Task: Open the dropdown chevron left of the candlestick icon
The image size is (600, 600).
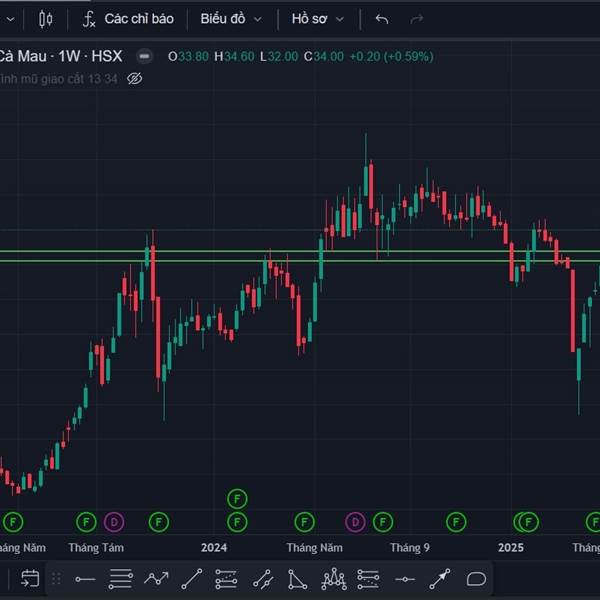Action: point(10,19)
